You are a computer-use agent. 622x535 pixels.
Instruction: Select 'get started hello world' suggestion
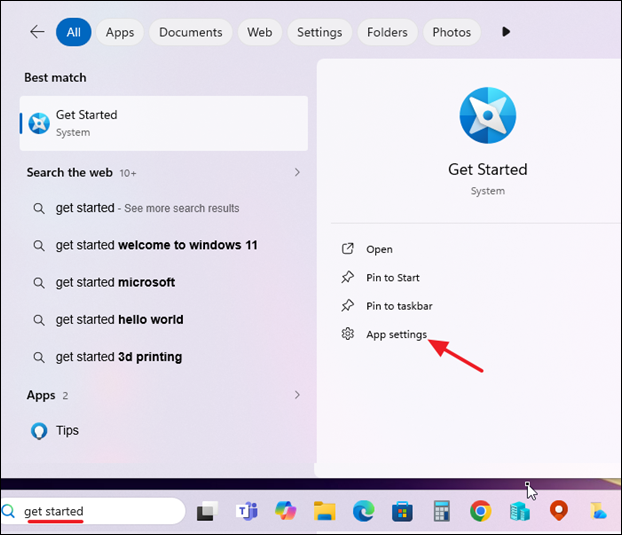tap(119, 320)
